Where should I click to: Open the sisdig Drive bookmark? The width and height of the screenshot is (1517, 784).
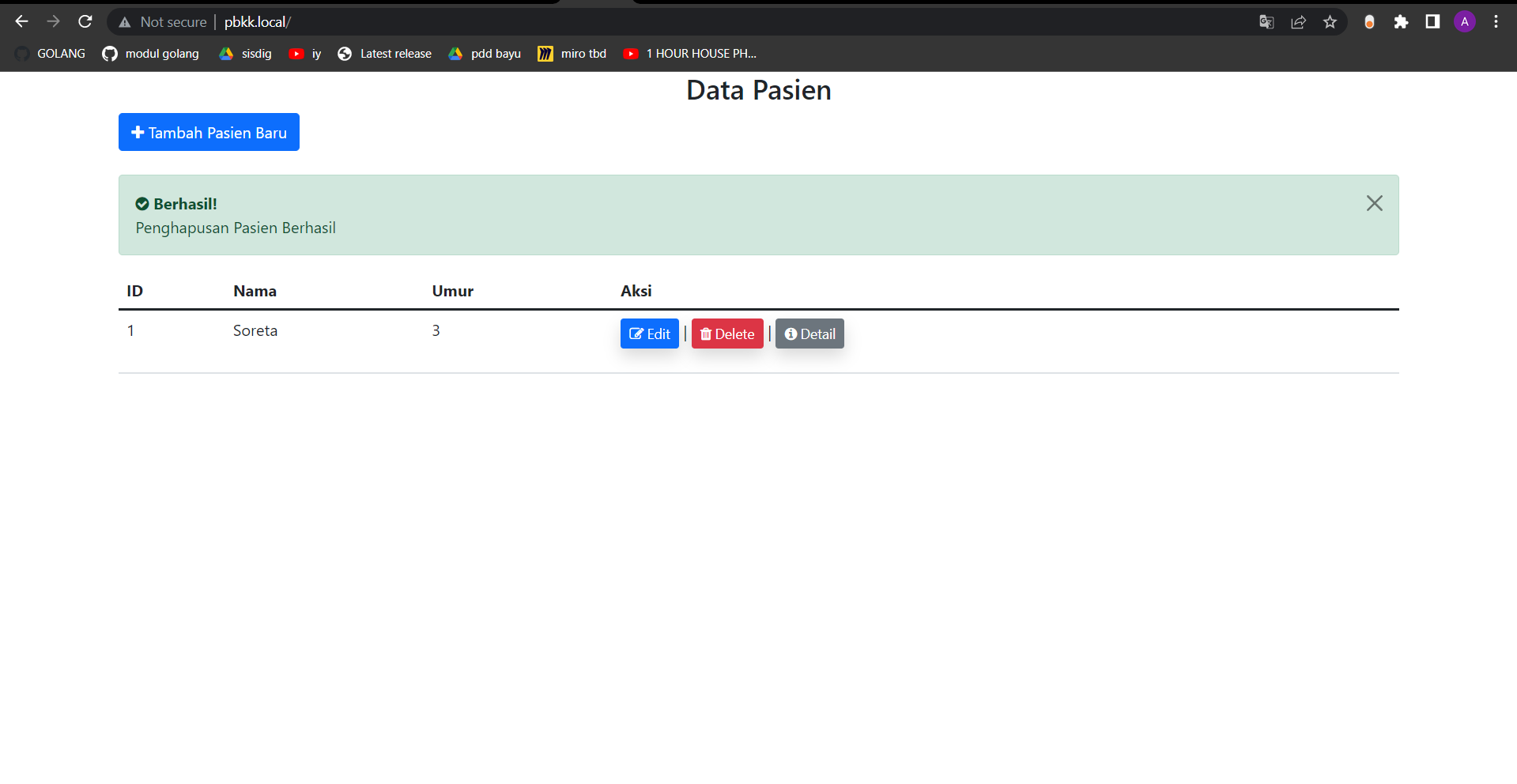[x=245, y=54]
